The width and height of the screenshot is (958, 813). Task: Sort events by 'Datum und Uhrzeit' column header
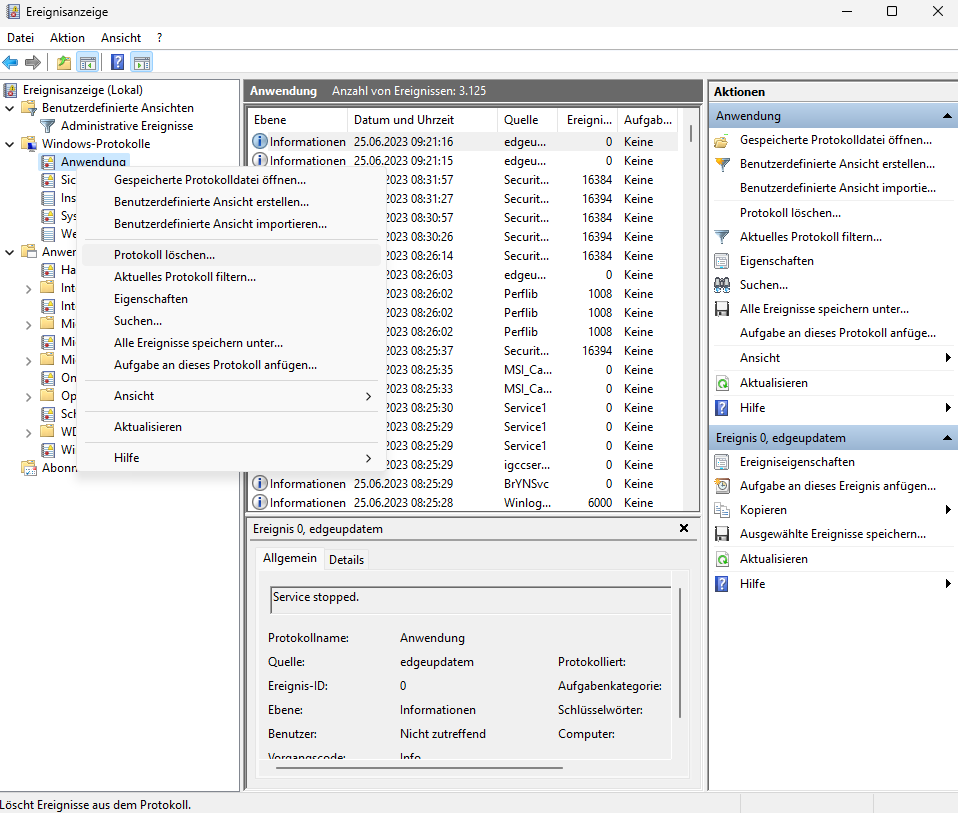[403, 120]
